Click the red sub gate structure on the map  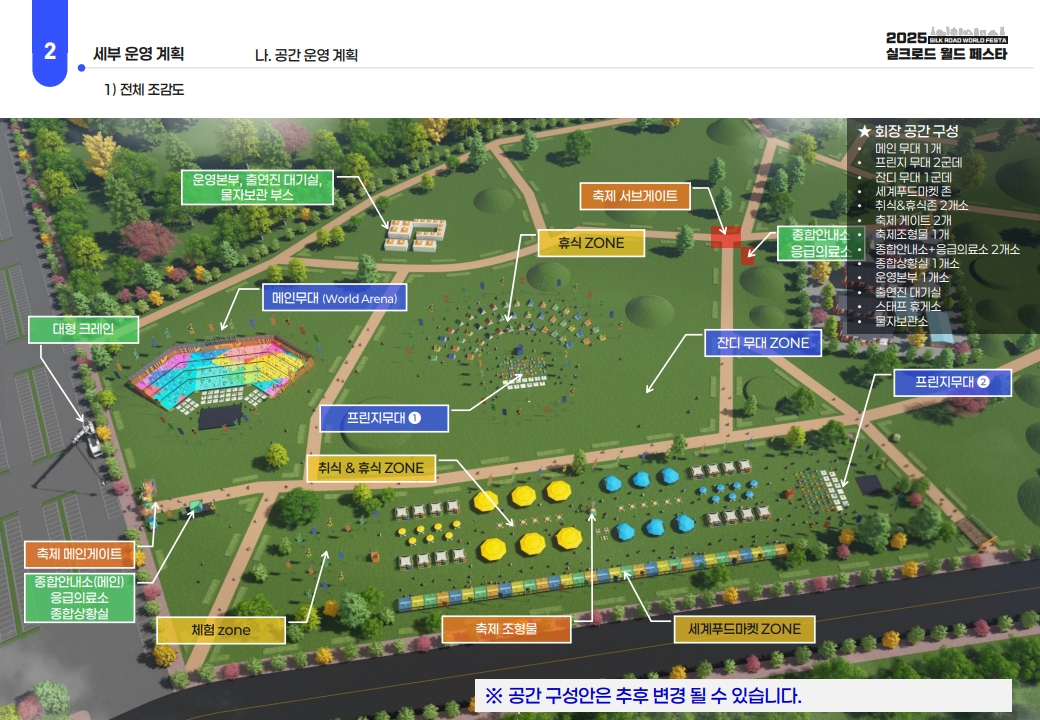(725, 236)
